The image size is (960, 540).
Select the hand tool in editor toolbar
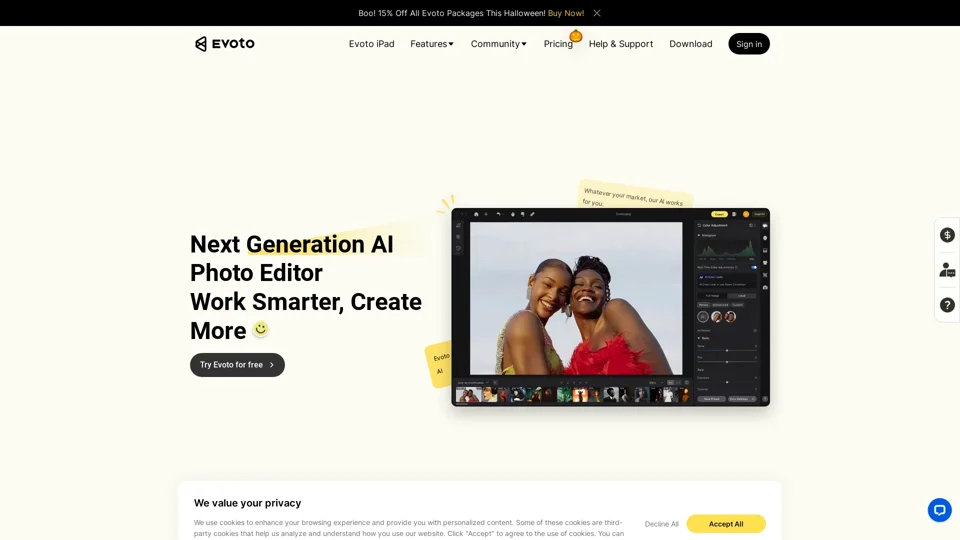[513, 214]
